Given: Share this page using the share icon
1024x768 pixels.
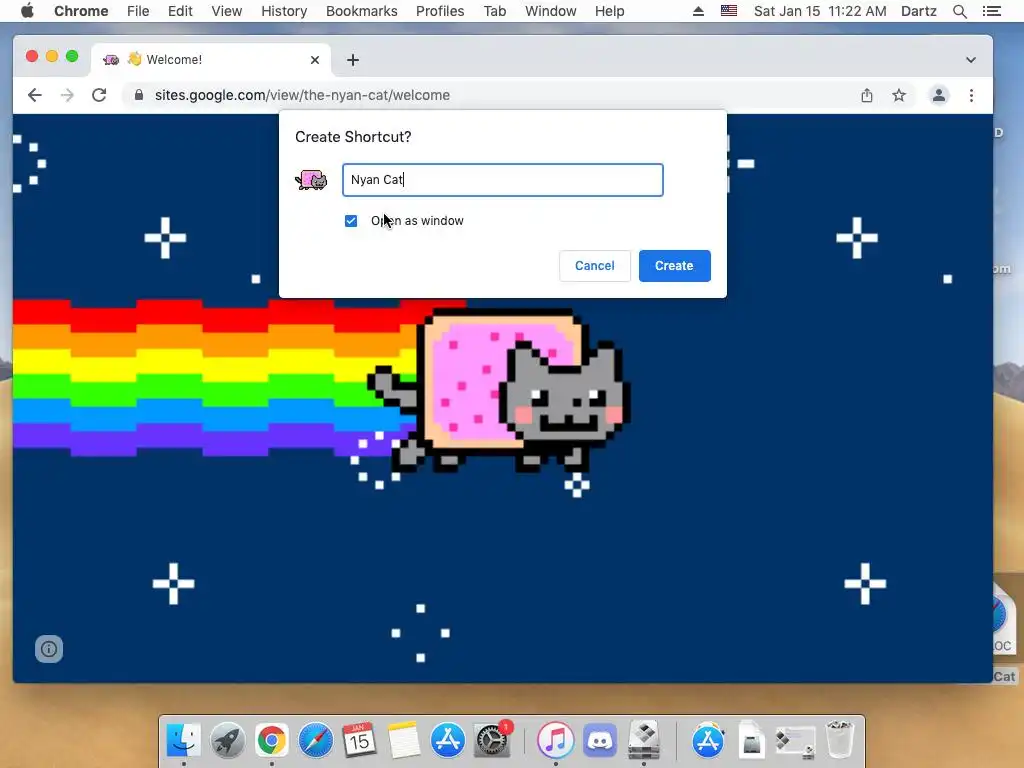Looking at the screenshot, I should pos(867,95).
